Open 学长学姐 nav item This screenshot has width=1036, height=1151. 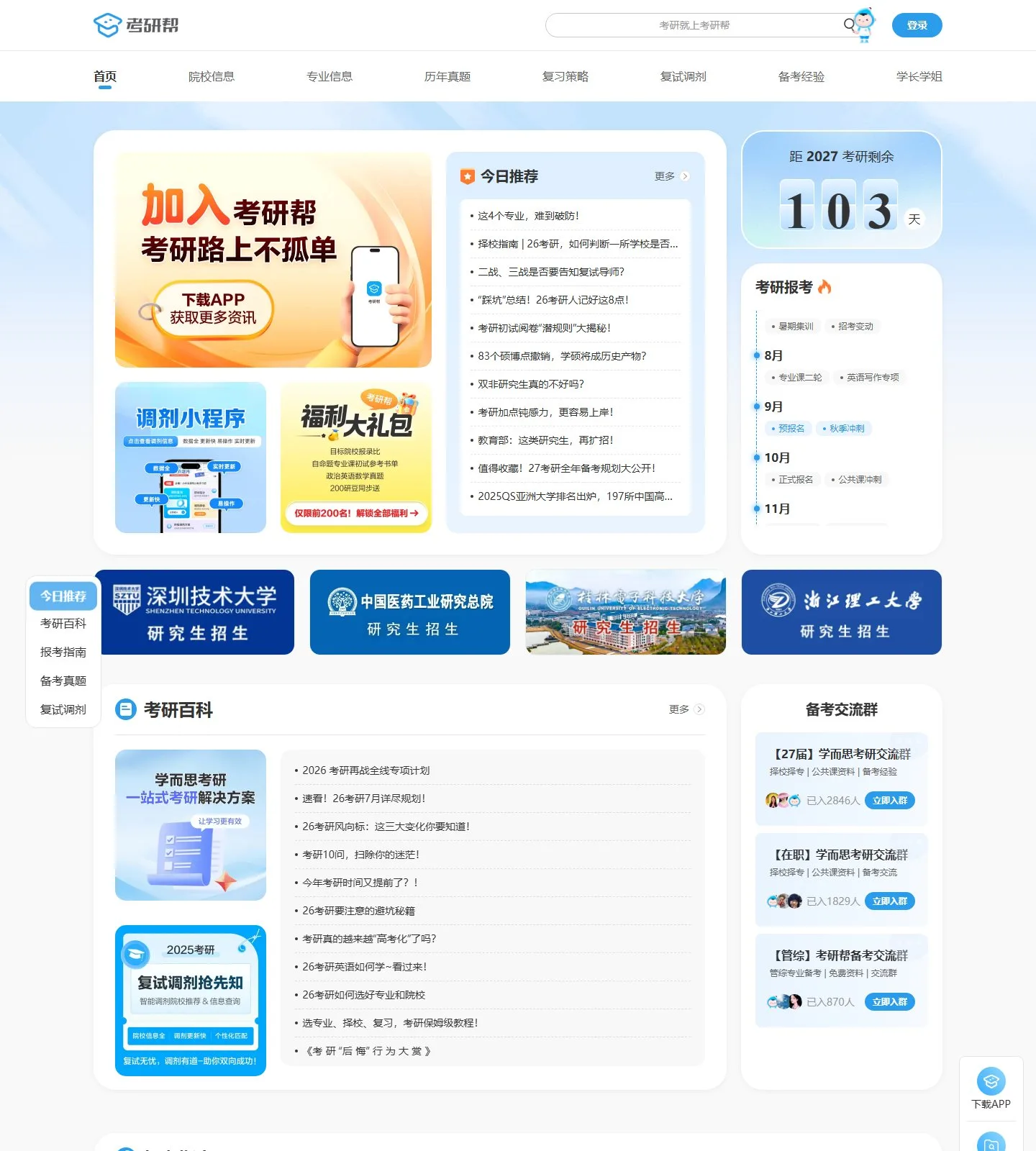tap(919, 76)
